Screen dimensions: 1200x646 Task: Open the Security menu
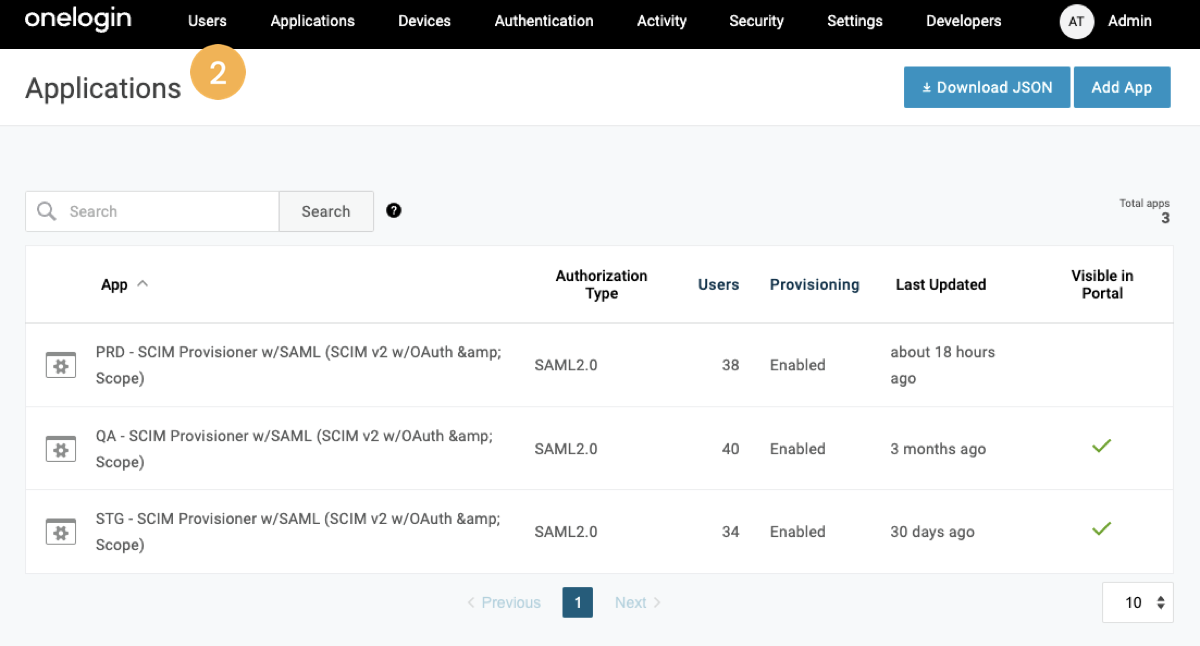(x=756, y=21)
